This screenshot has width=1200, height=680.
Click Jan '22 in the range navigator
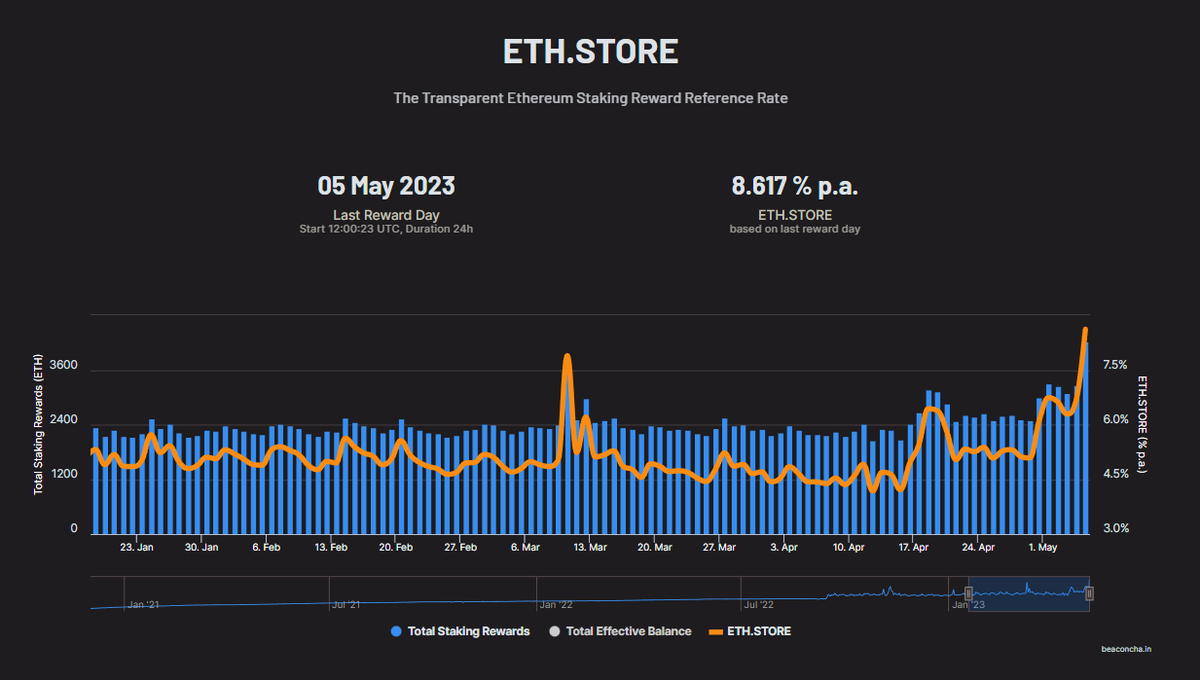tap(556, 604)
